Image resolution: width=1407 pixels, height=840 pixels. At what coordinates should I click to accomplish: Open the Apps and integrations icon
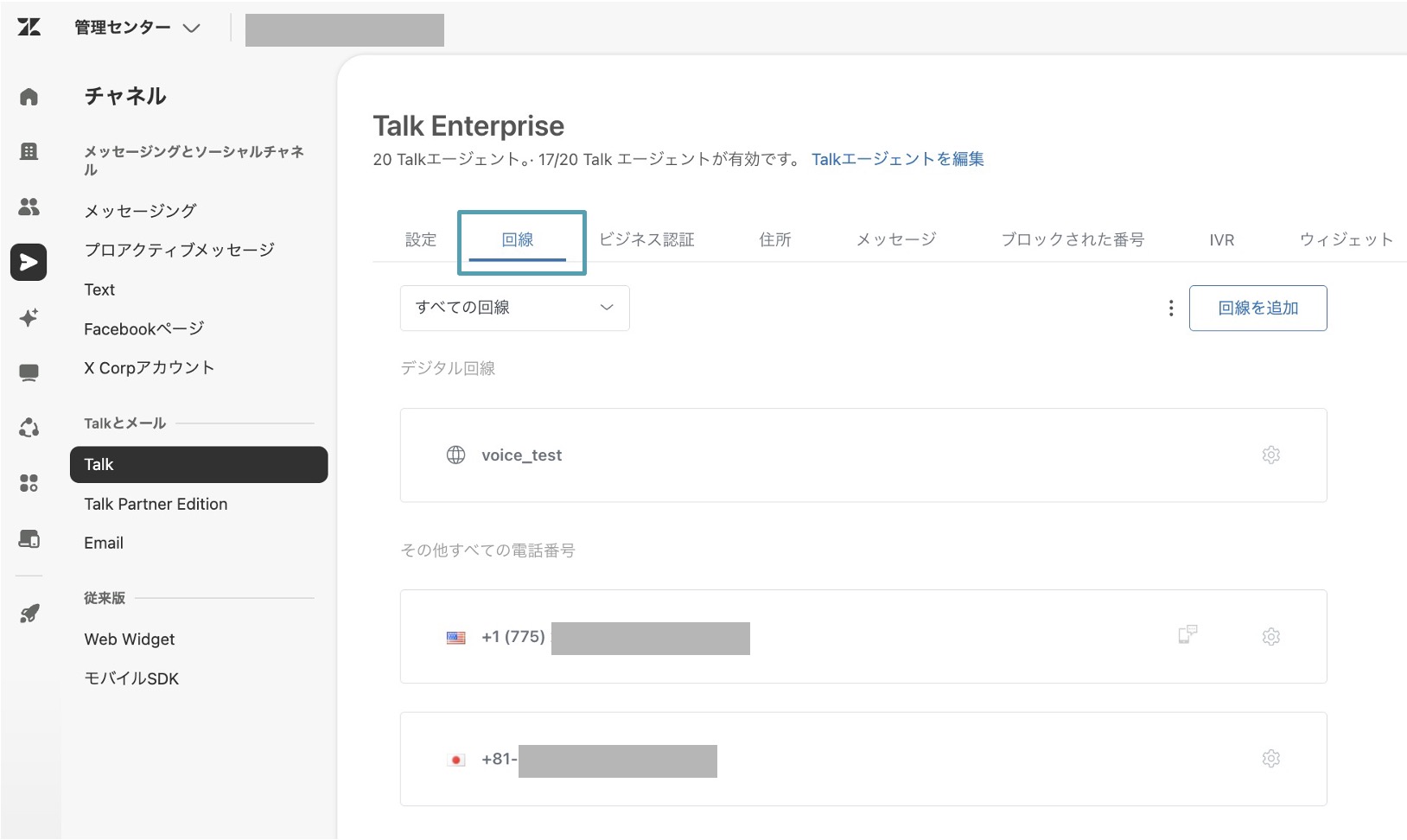[x=29, y=483]
